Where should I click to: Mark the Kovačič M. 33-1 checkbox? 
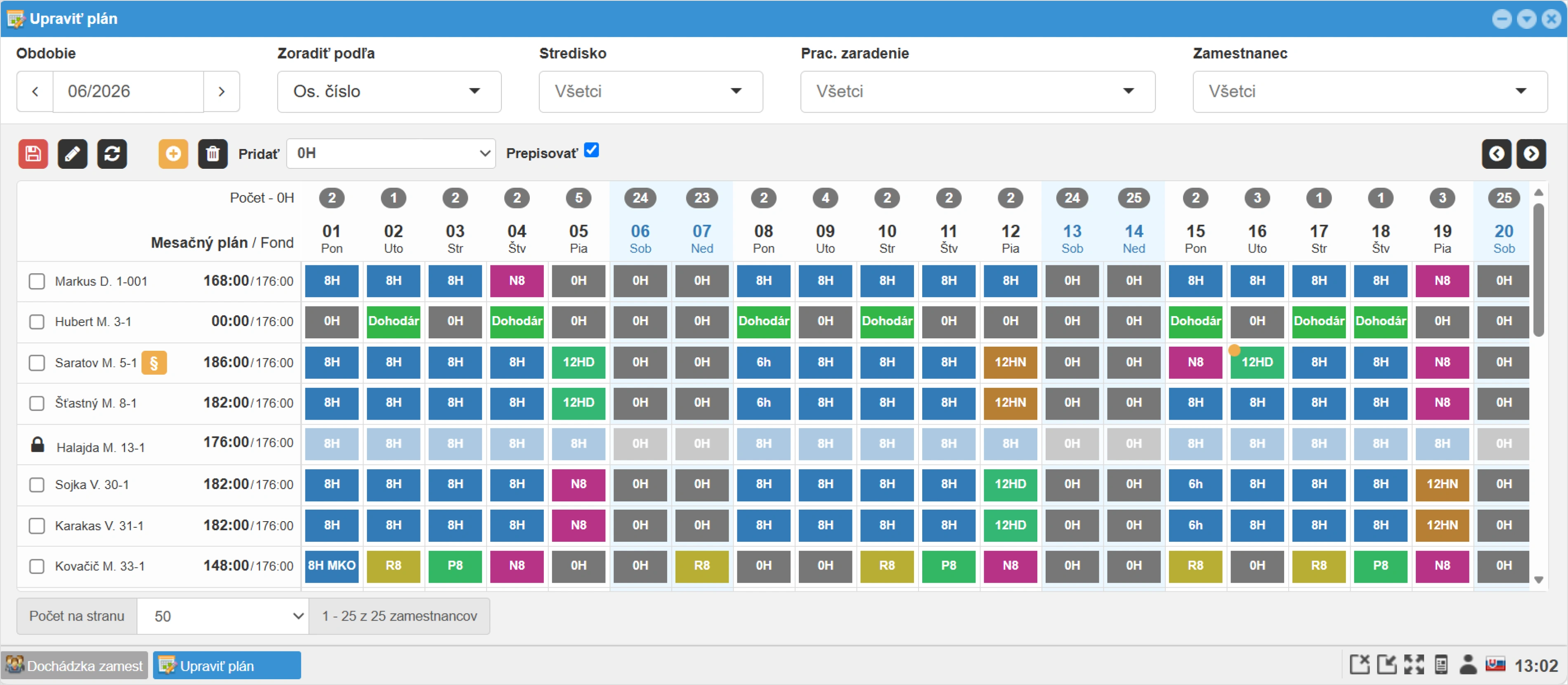[37, 566]
